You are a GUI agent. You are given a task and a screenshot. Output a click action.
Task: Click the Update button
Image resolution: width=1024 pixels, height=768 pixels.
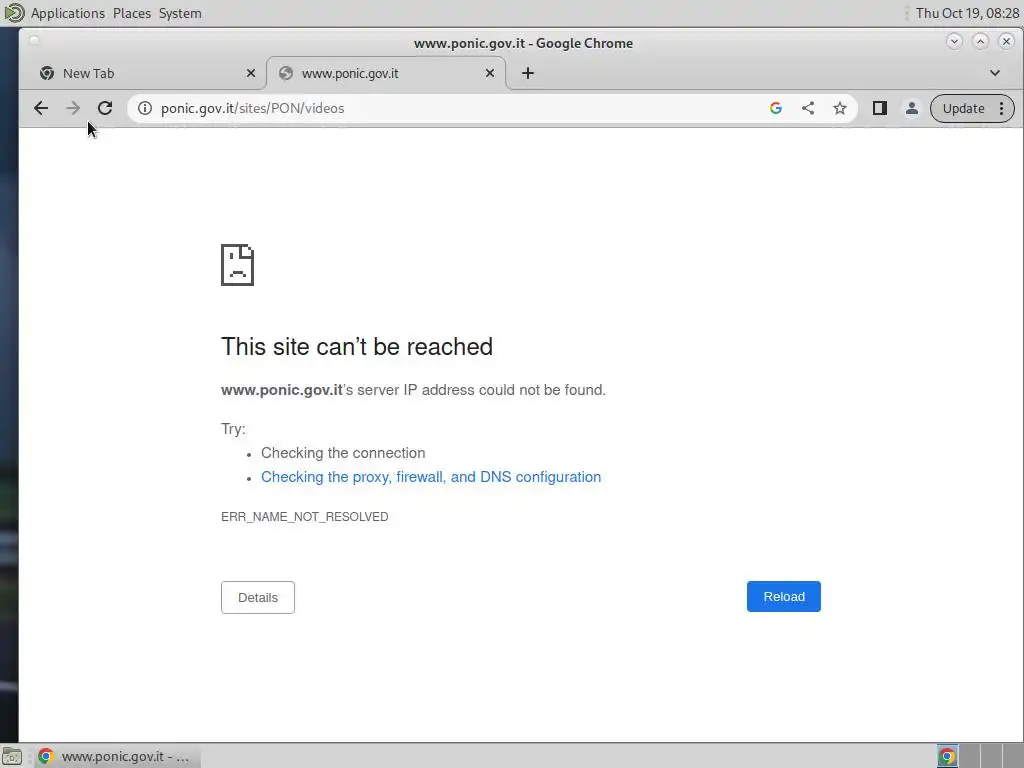coord(963,108)
